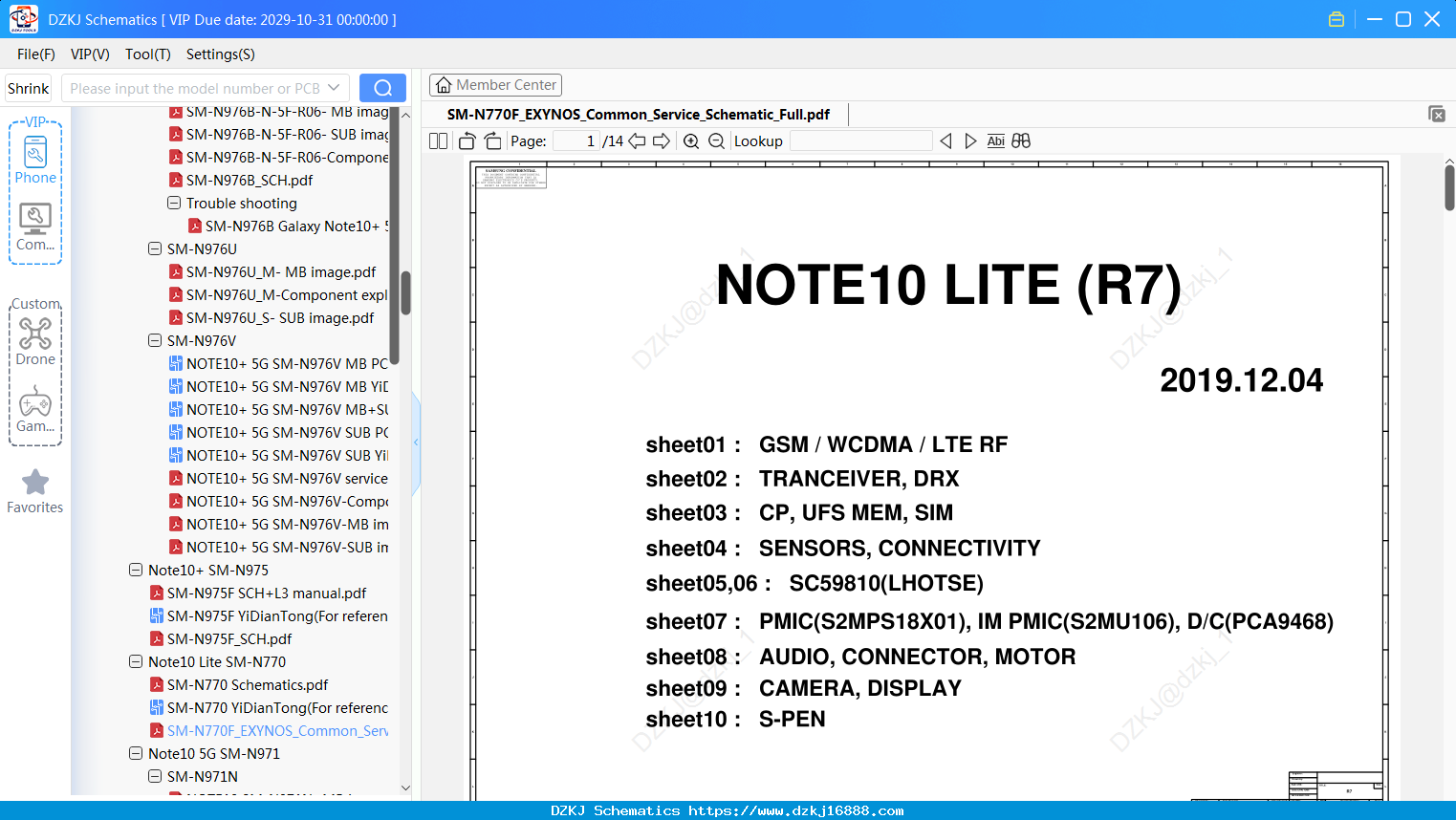The image size is (1456, 820).
Task: Open NOTE10+ 5G SM-N976V-SUB image file
Action: [x=278, y=547]
